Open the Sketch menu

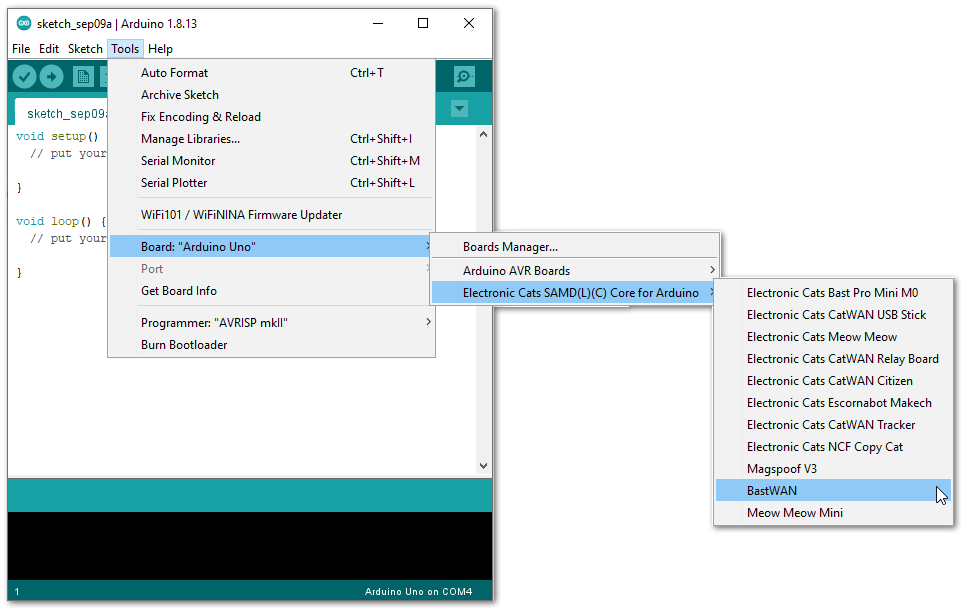click(x=85, y=49)
